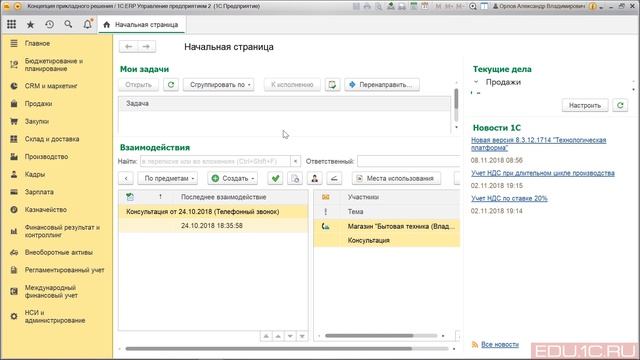This screenshot has height=360, width=640.
Task: Click the Настроить button
Action: click(585, 105)
